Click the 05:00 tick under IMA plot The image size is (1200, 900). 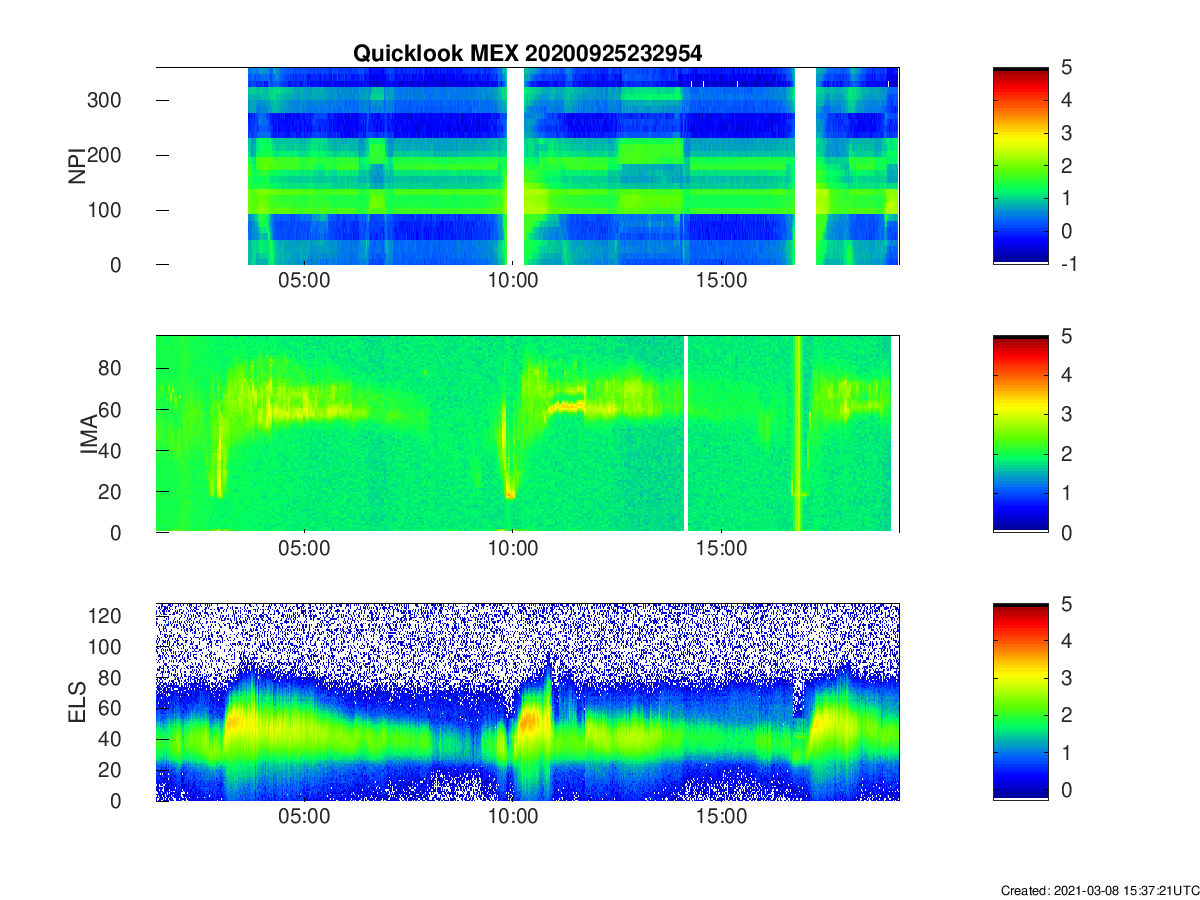point(304,549)
